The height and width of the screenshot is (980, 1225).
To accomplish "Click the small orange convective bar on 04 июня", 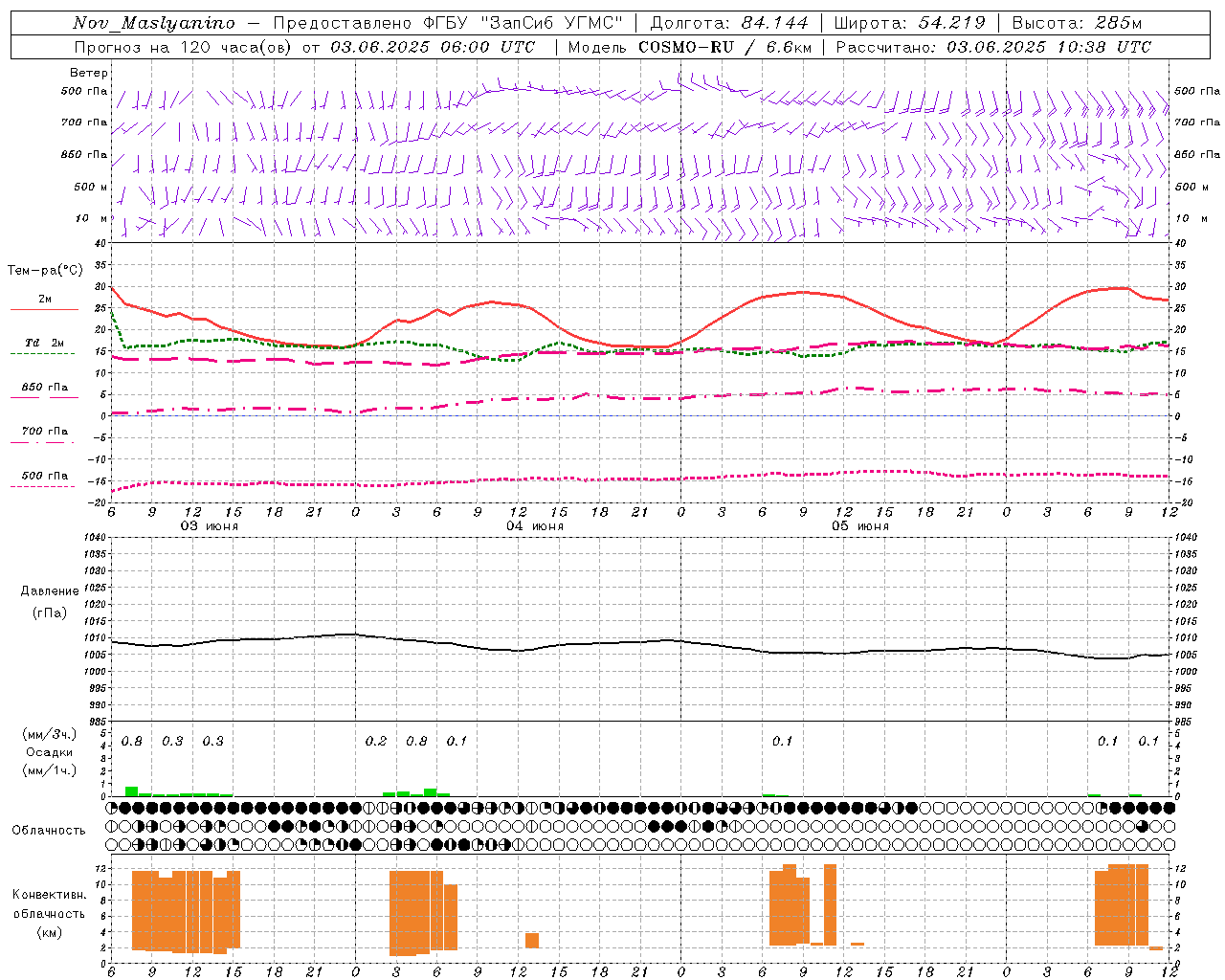I will point(532,941).
